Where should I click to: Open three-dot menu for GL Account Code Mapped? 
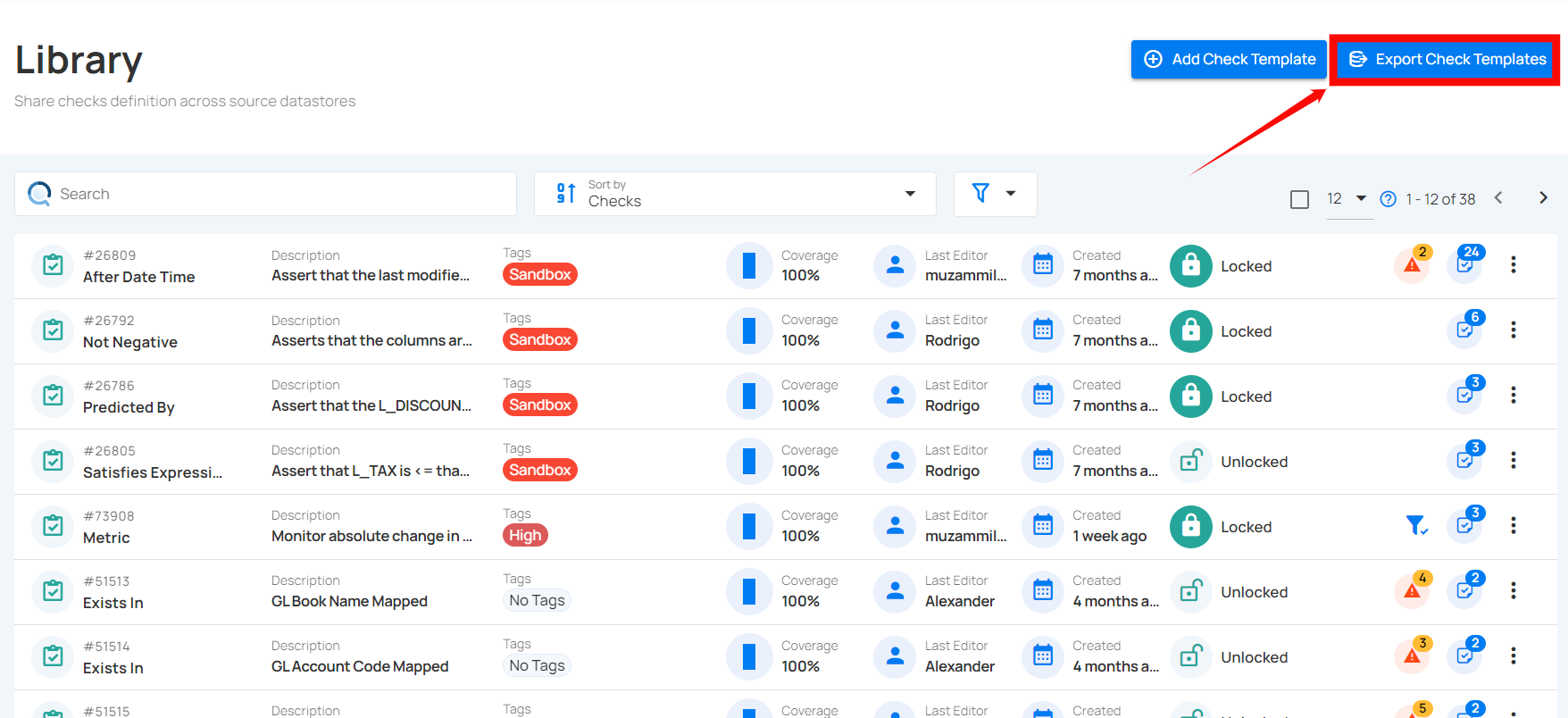[x=1514, y=655]
